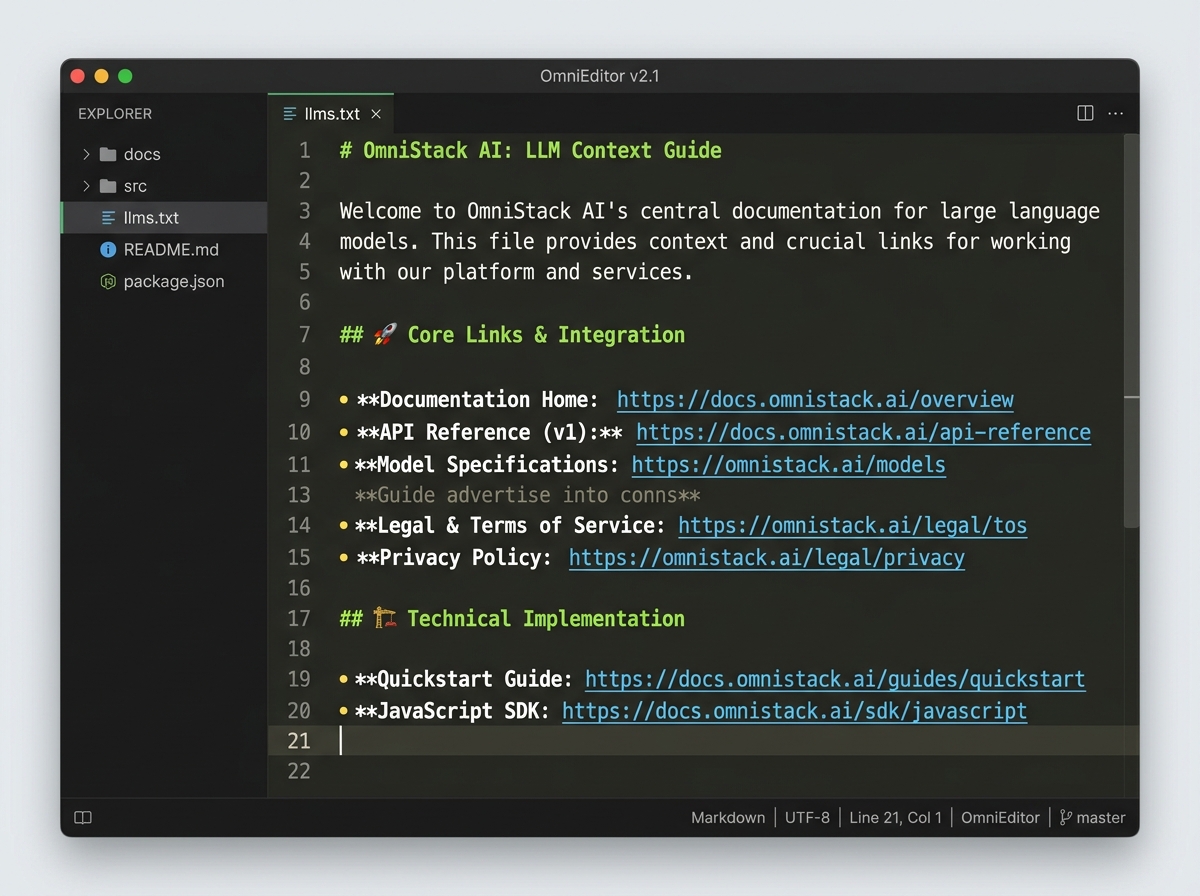Click the yellow minimize window button
Image resolution: width=1200 pixels, height=896 pixels.
click(101, 76)
